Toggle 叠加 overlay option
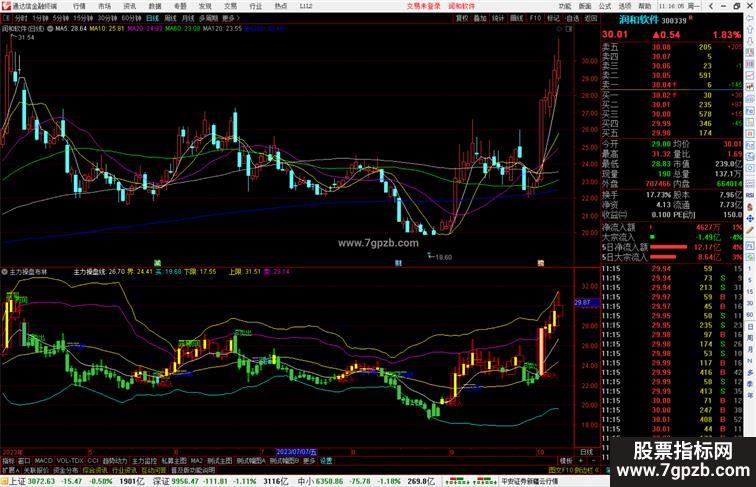This screenshot has height=487, width=756. click(480, 18)
